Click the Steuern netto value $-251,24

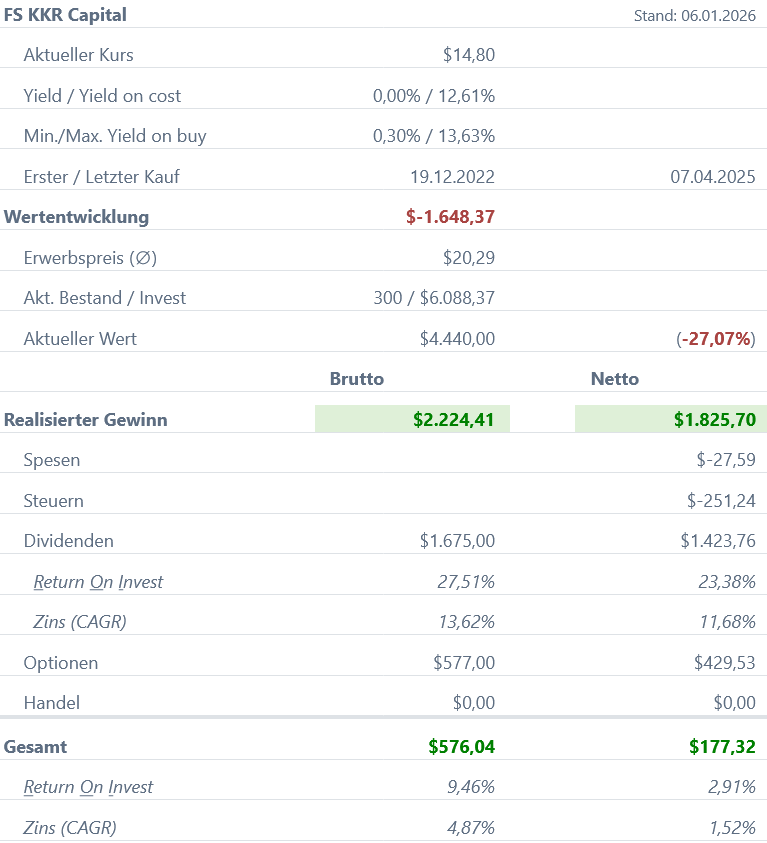click(x=725, y=501)
